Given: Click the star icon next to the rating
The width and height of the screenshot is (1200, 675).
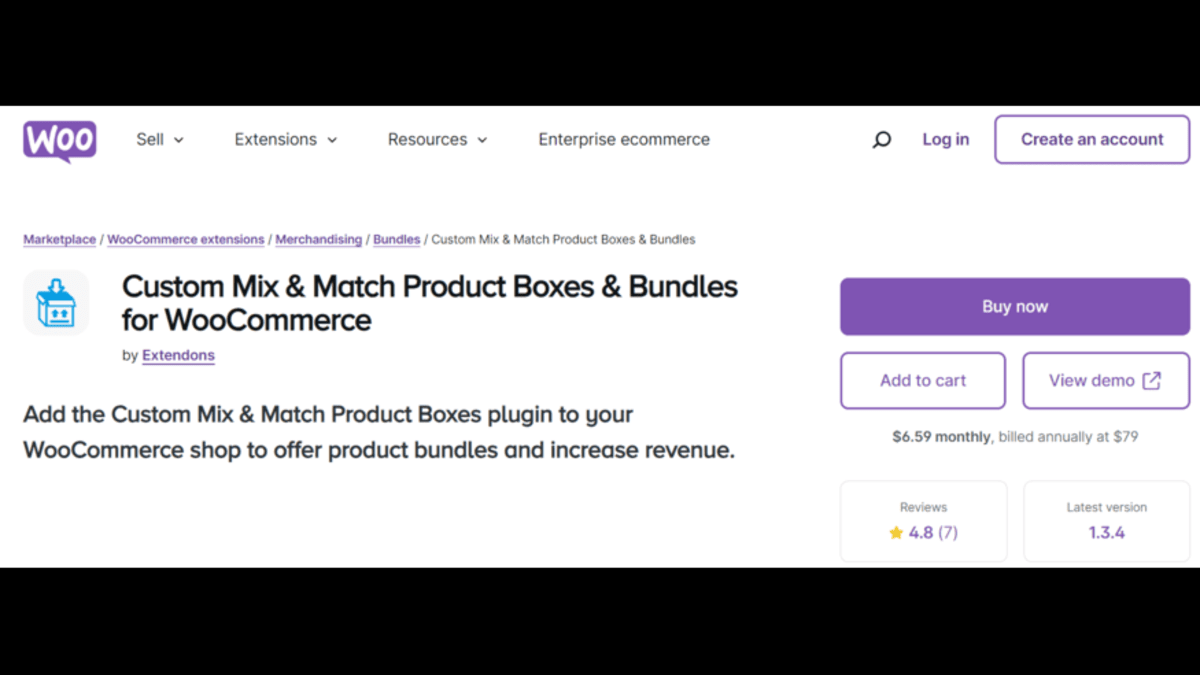Looking at the screenshot, I should 896,533.
